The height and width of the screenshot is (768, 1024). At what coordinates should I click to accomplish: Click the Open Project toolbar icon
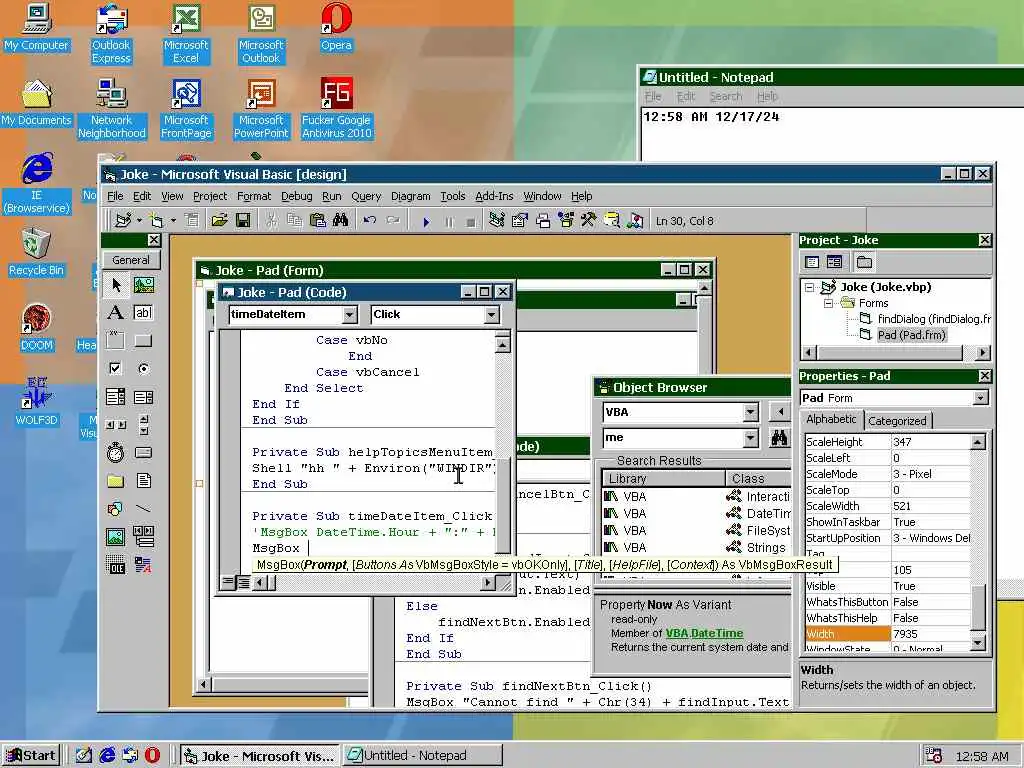click(219, 221)
